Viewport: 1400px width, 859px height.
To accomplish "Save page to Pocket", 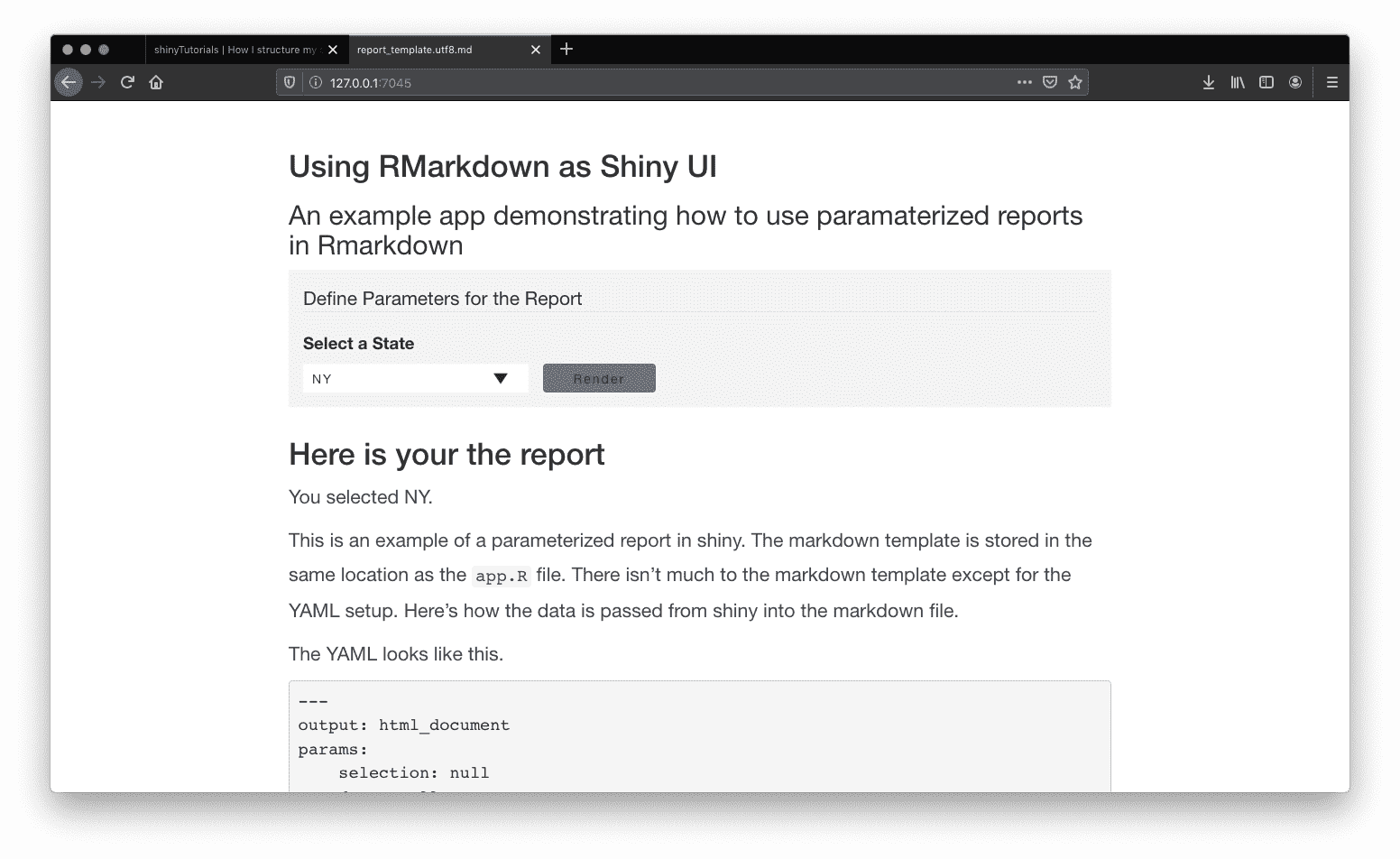I will click(x=1050, y=82).
